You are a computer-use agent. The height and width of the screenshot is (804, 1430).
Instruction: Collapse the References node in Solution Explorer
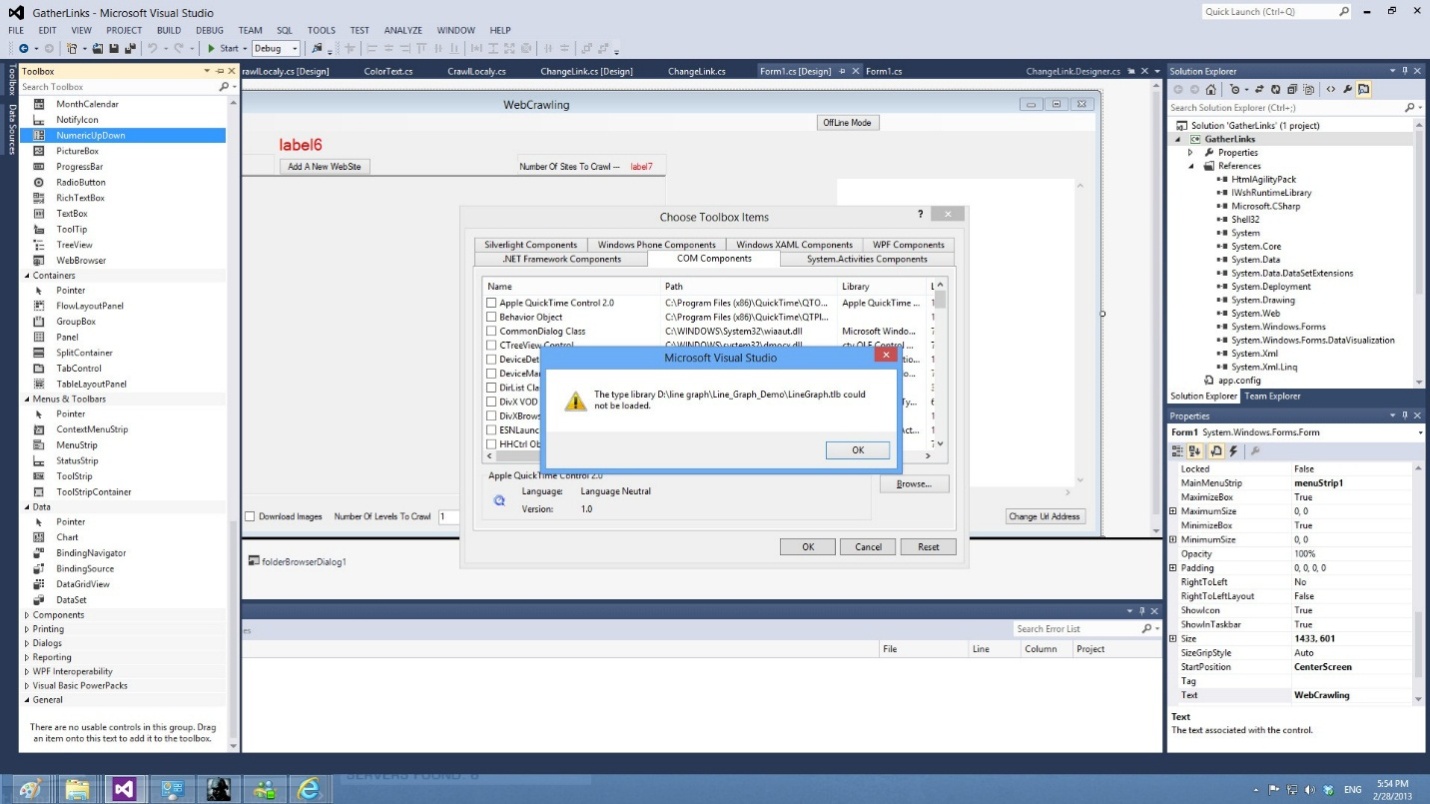pos(1191,166)
